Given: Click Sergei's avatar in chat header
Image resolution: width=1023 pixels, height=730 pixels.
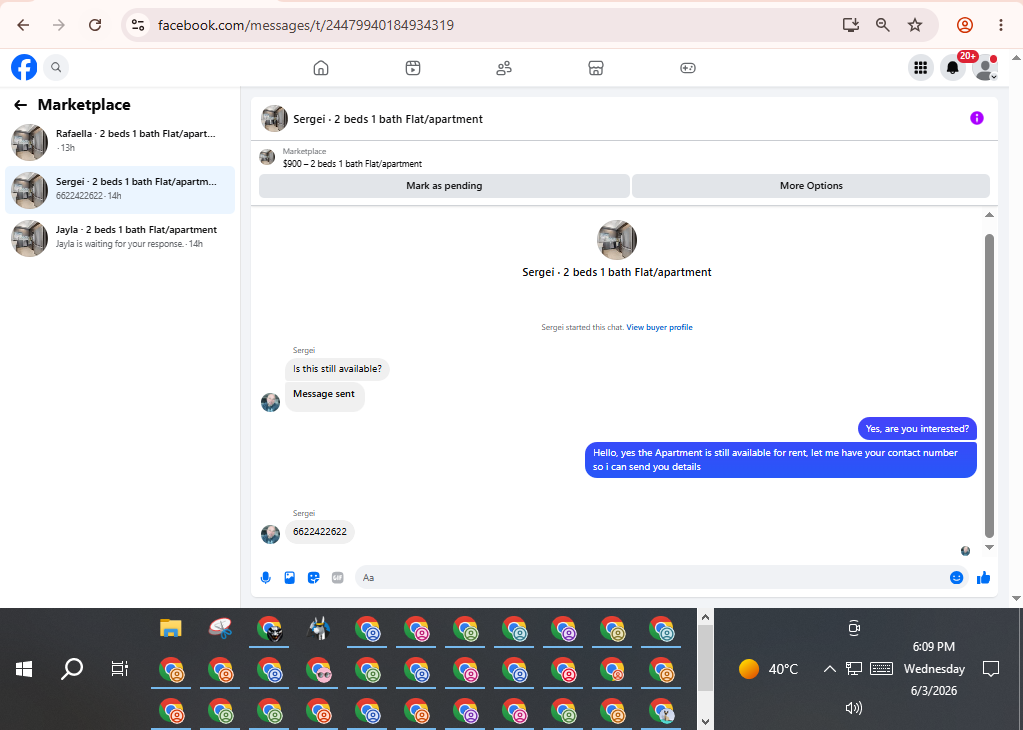Looking at the screenshot, I should [x=274, y=119].
